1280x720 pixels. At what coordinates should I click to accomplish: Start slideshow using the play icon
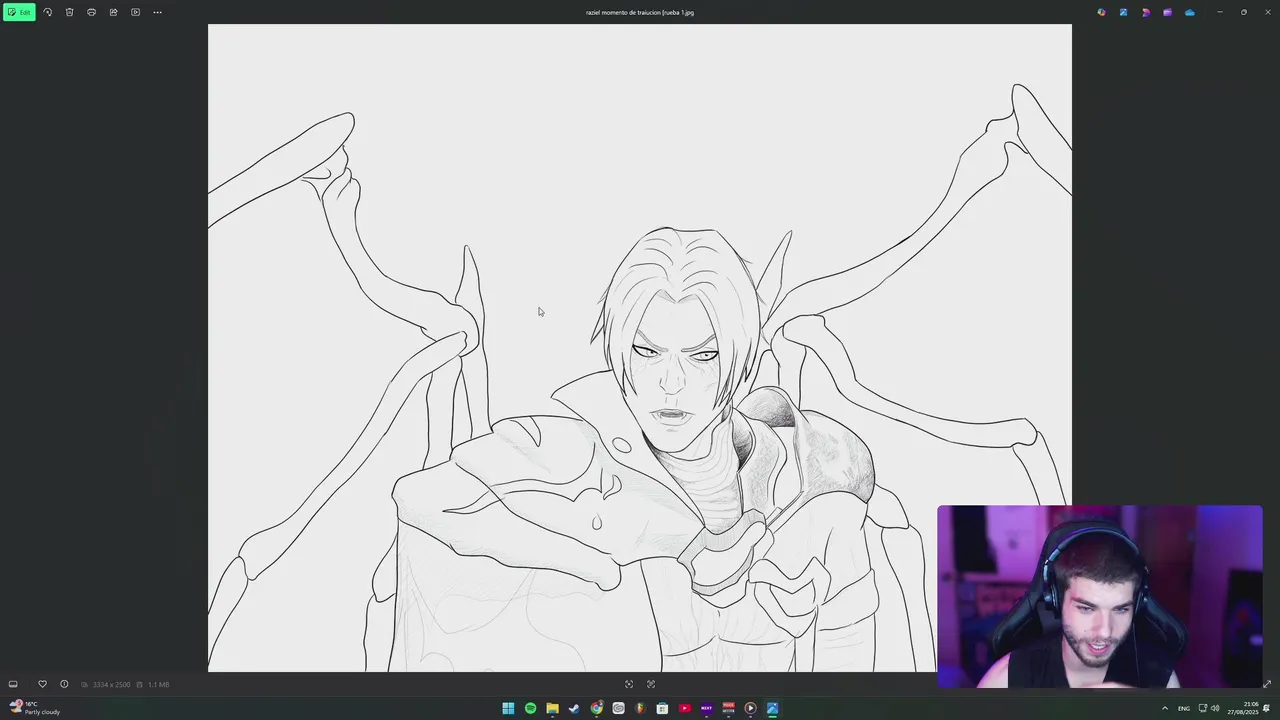[x=135, y=12]
